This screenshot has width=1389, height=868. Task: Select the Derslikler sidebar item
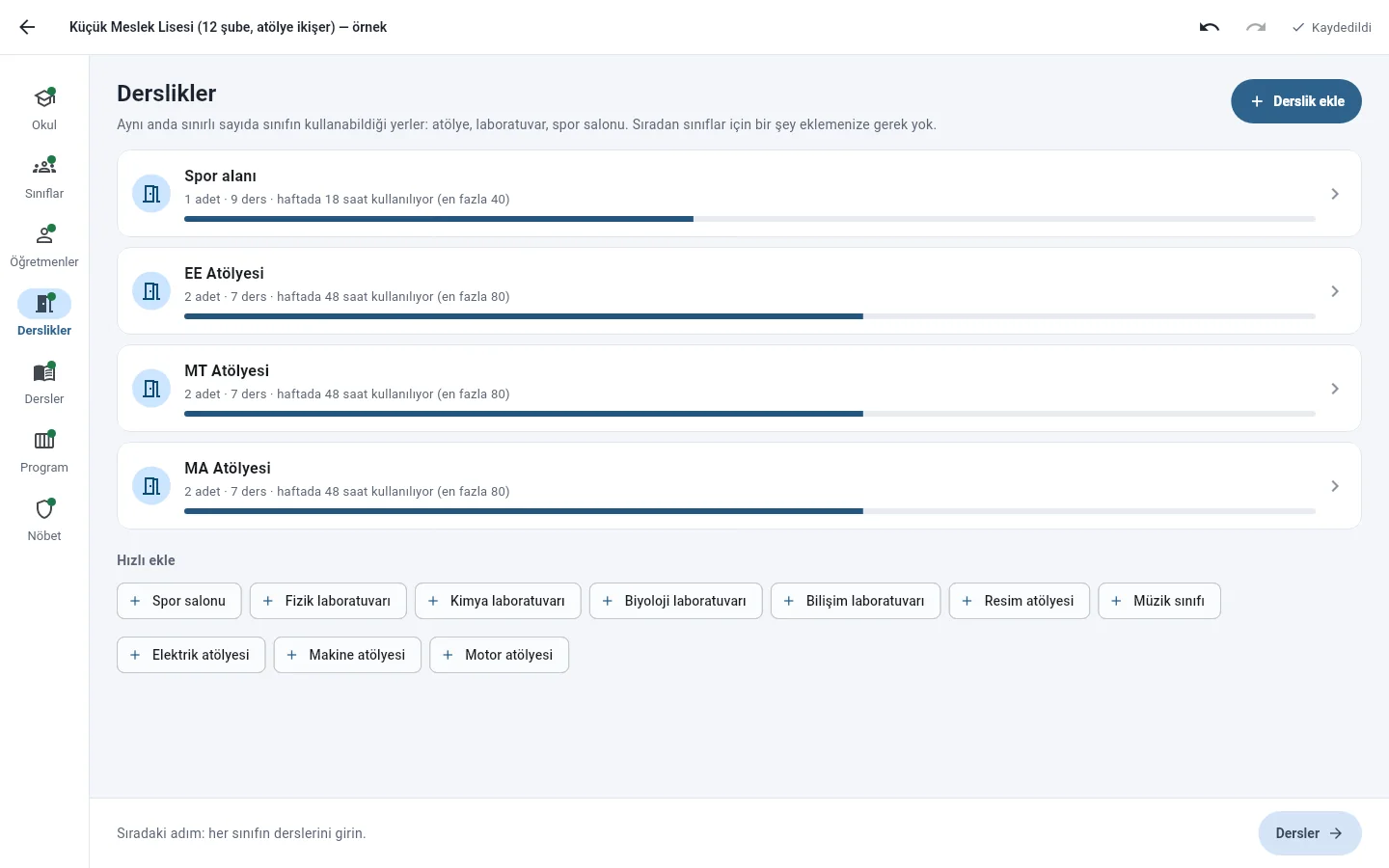tap(44, 315)
